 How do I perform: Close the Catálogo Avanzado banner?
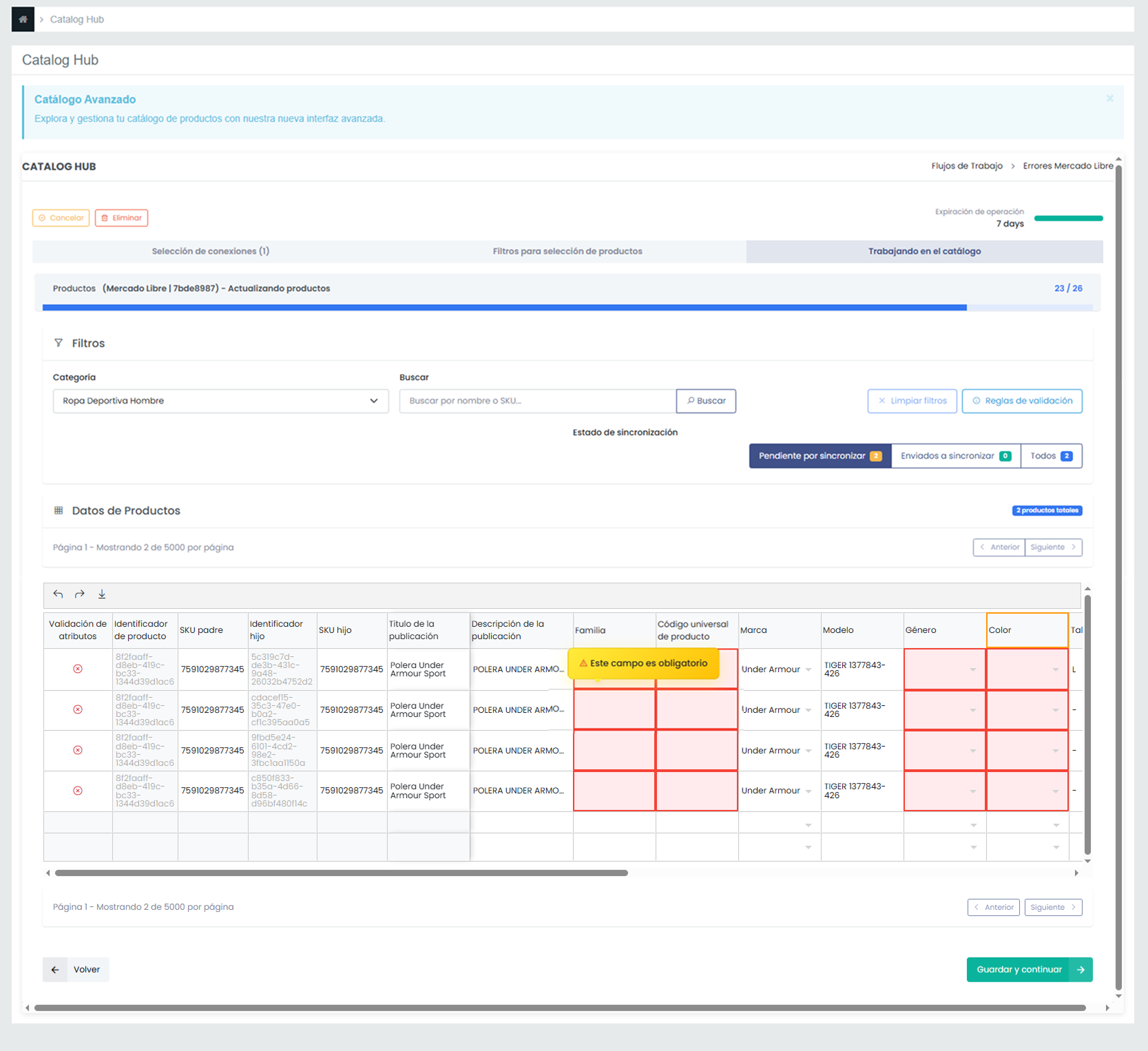(1109, 98)
